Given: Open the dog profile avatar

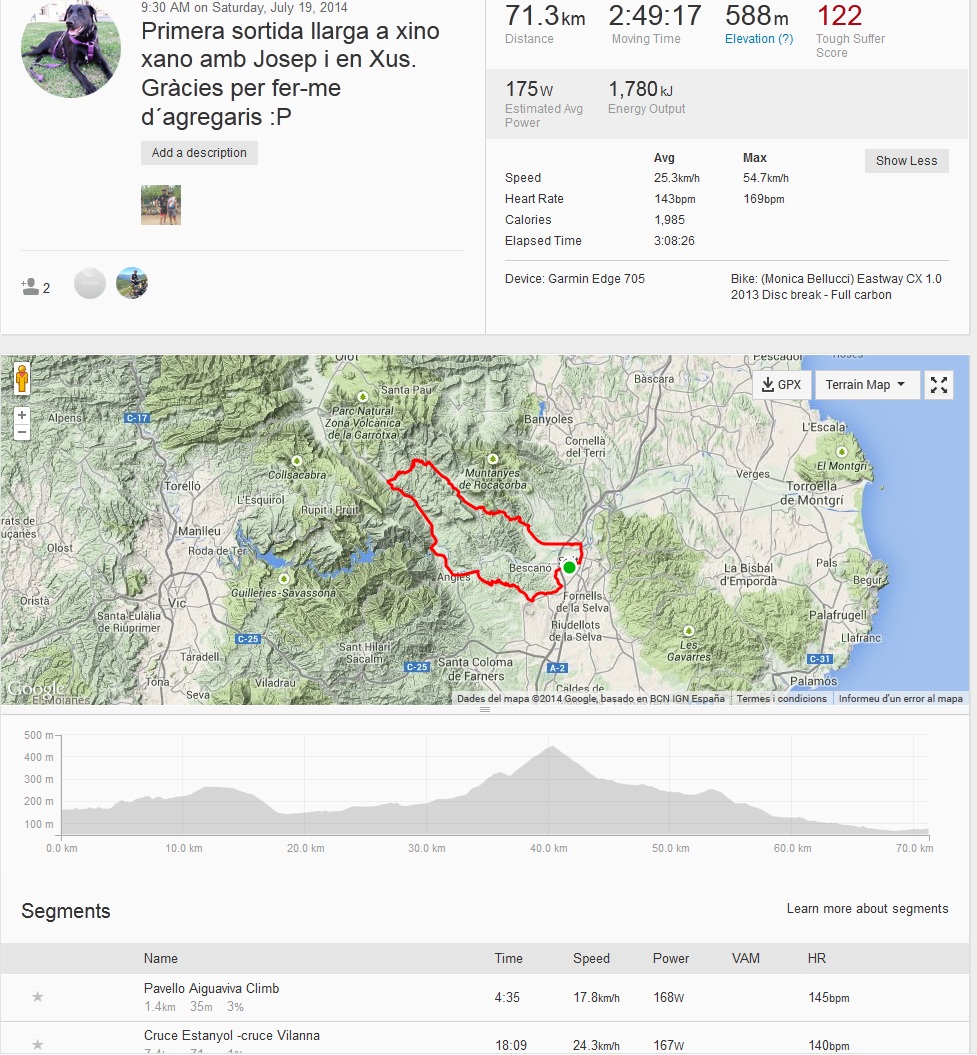Looking at the screenshot, I should [71, 49].
